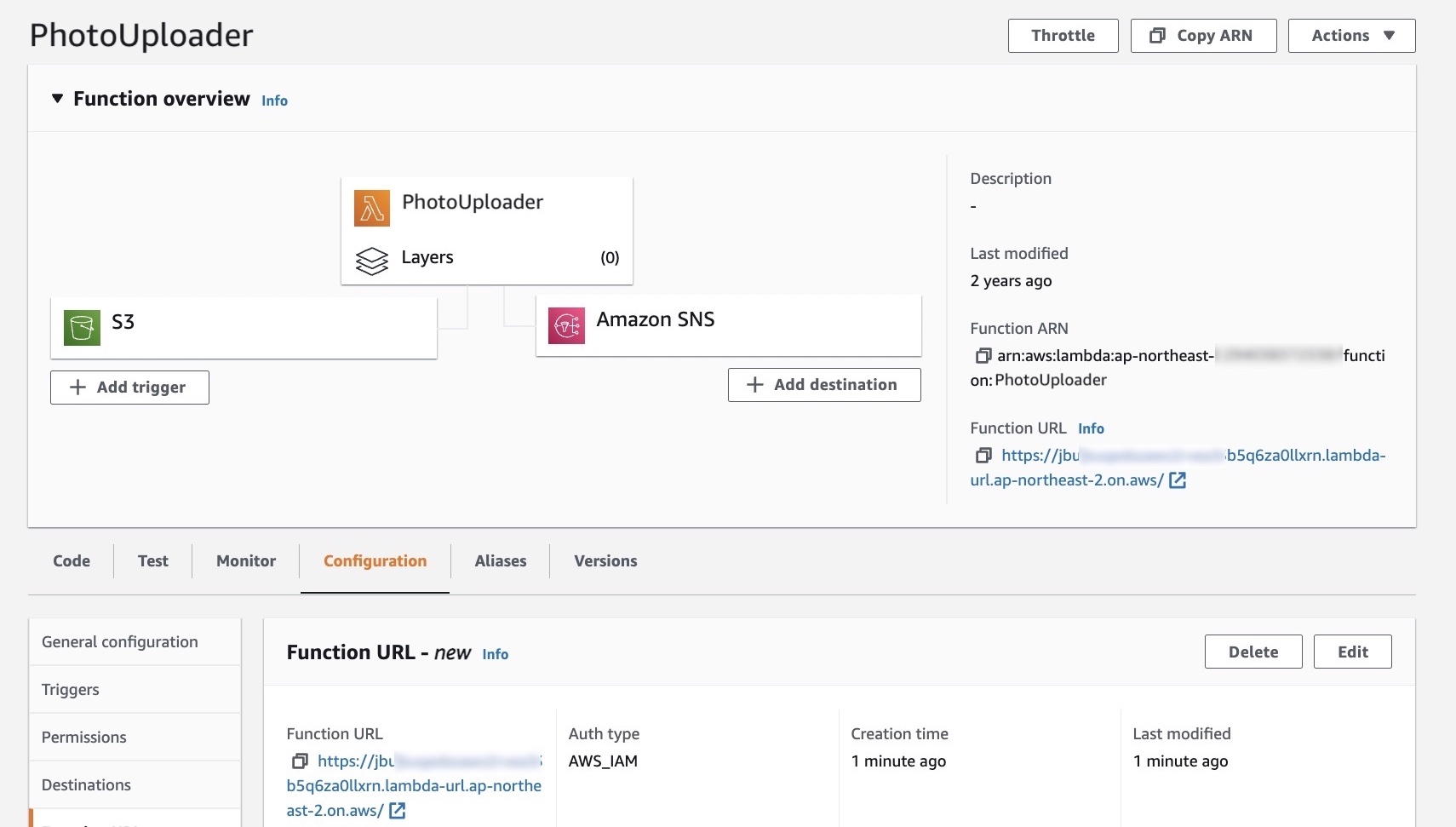
Task: Delete the Function URL configuration
Action: [1253, 651]
